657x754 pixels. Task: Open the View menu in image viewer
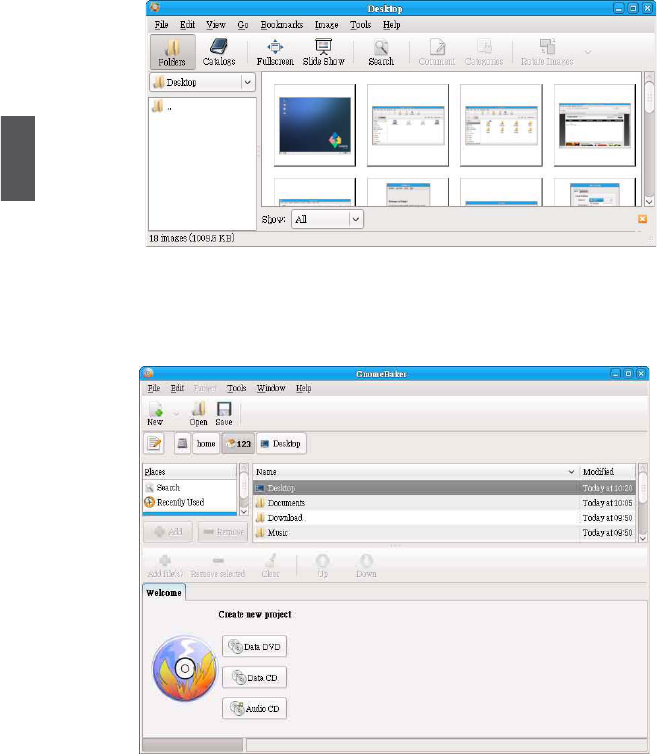pyautogui.click(x=215, y=25)
